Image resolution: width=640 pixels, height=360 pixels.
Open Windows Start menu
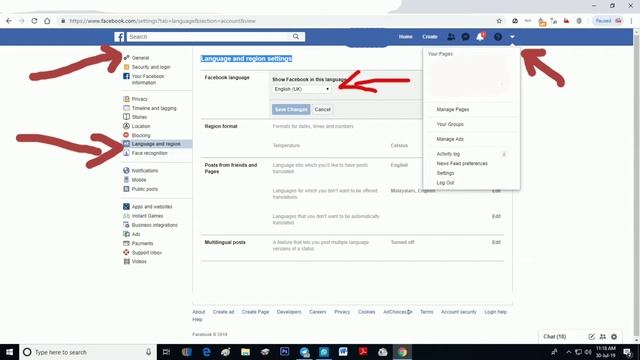point(9,352)
